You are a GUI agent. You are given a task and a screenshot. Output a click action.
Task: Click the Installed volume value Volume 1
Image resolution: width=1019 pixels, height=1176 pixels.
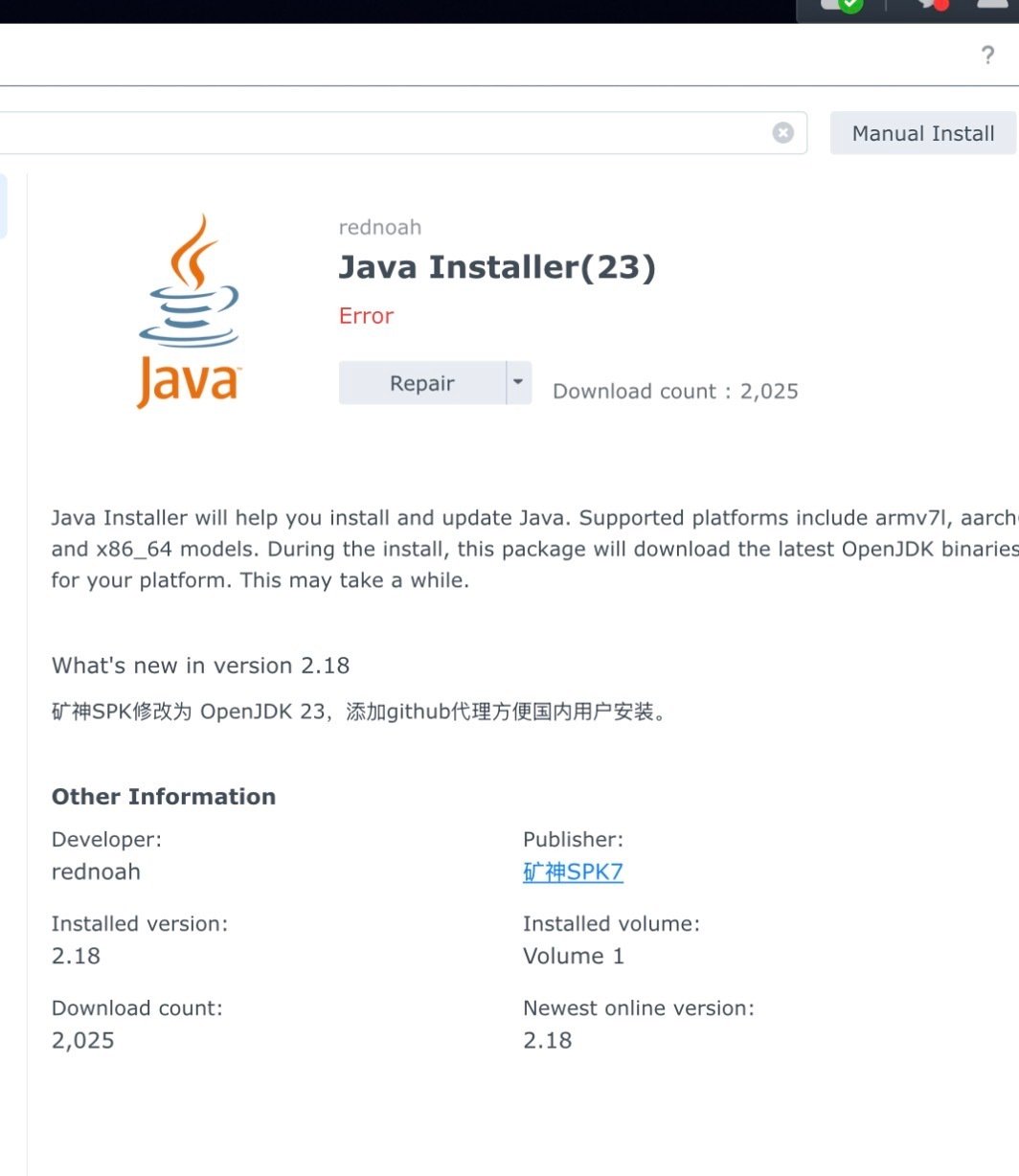pos(573,956)
